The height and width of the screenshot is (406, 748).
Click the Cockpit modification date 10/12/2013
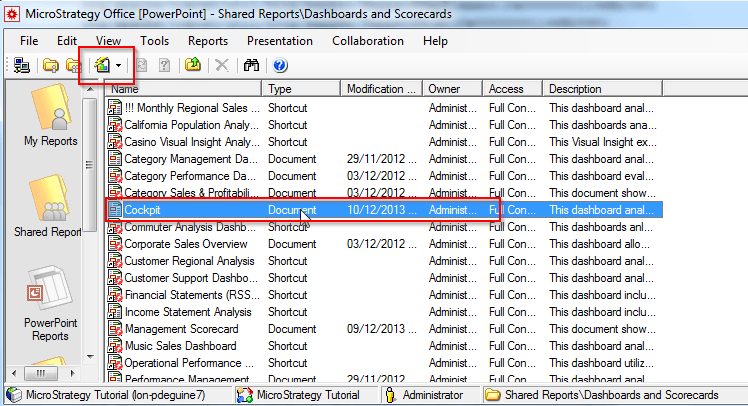[x=382, y=210]
